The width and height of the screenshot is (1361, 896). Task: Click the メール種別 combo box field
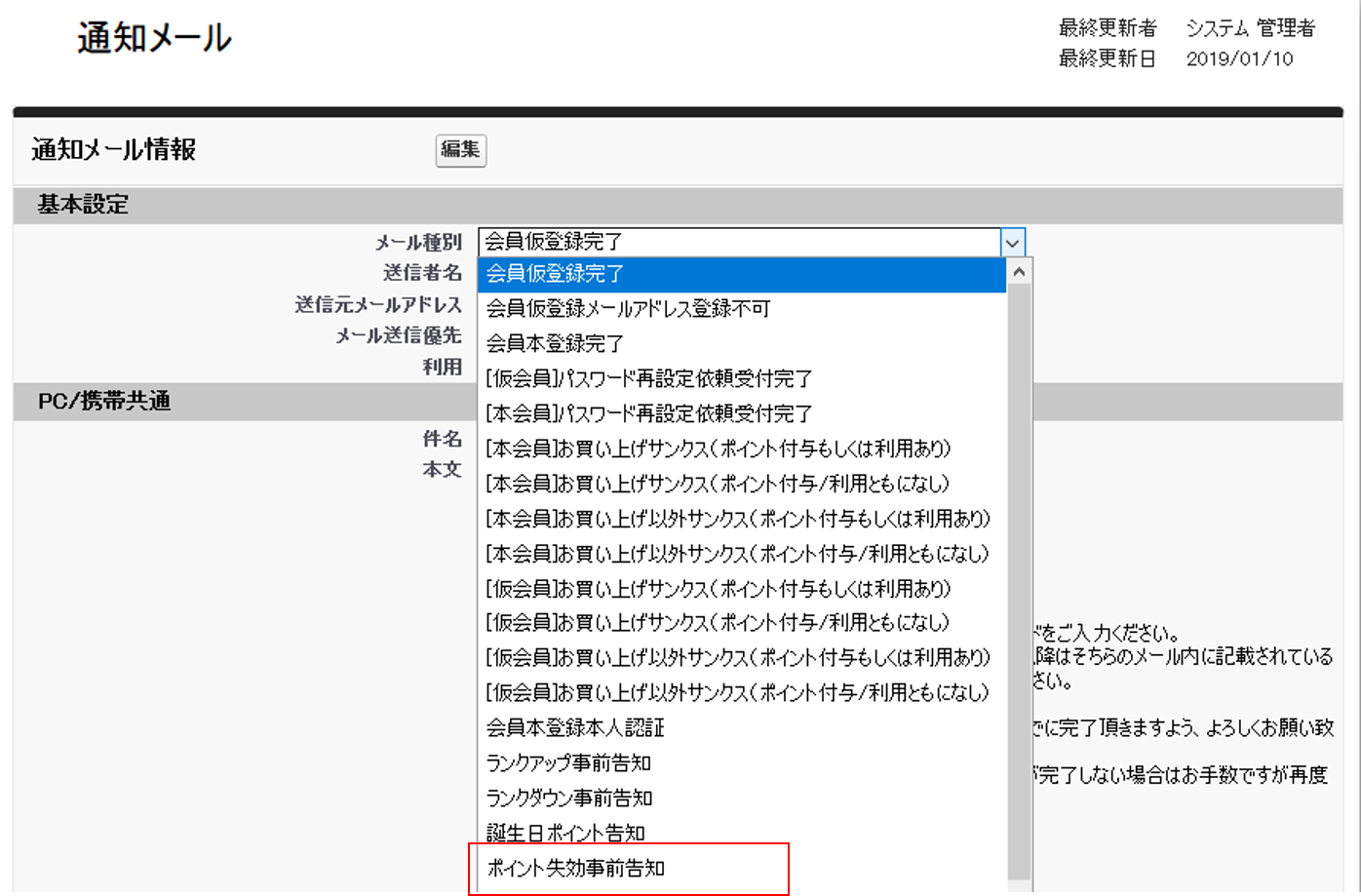click(739, 243)
